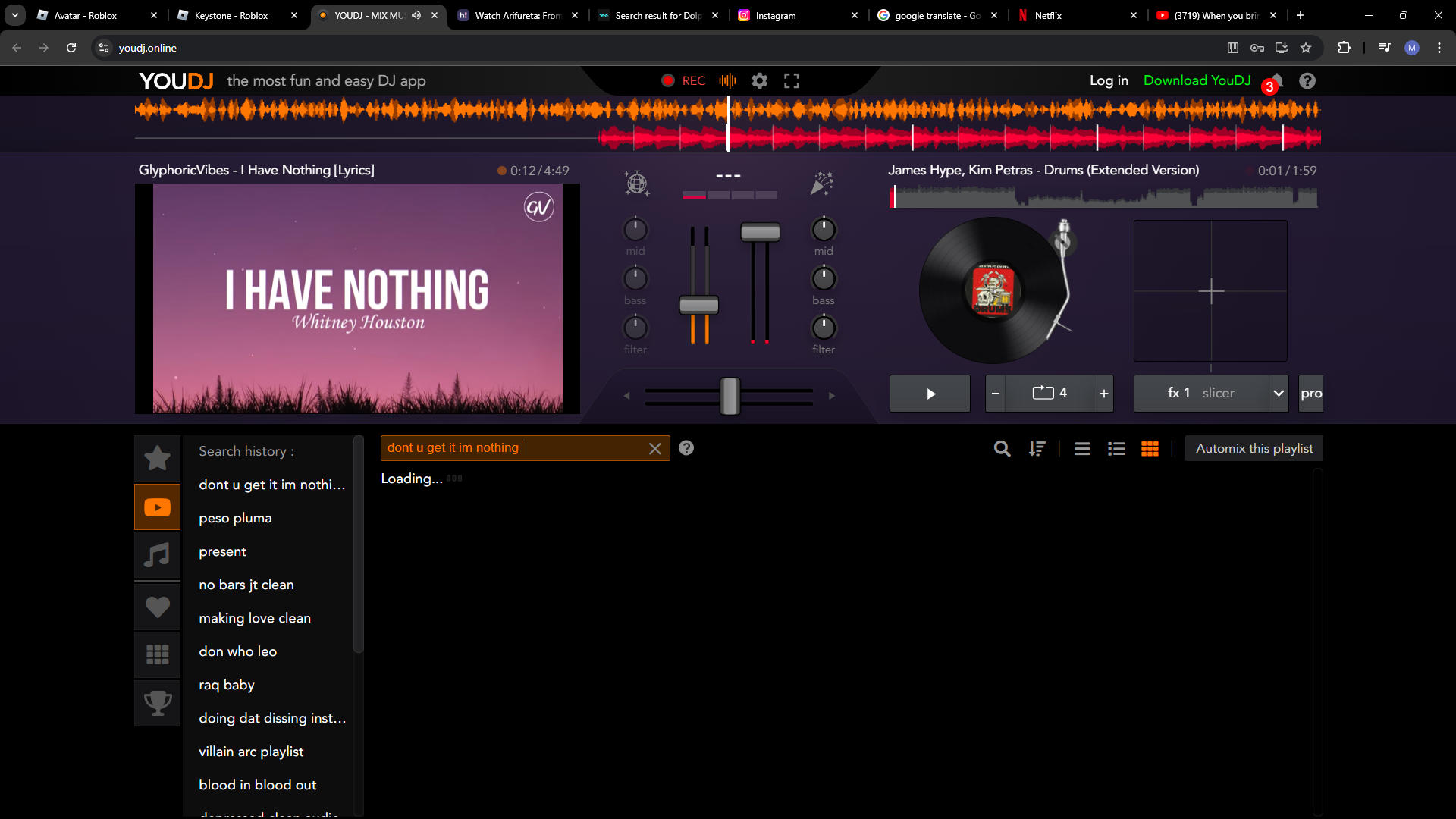Nudge crossfader with the right arrow

(832, 395)
